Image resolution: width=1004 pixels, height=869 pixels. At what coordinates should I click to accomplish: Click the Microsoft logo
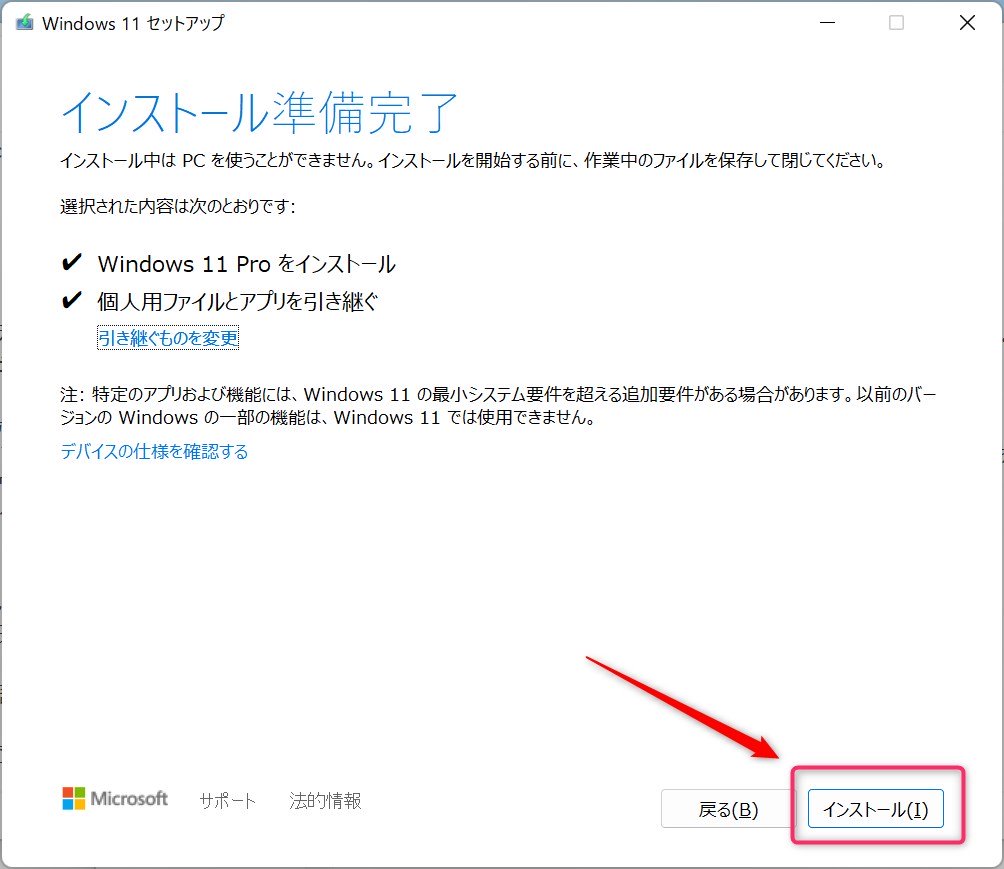pos(115,799)
